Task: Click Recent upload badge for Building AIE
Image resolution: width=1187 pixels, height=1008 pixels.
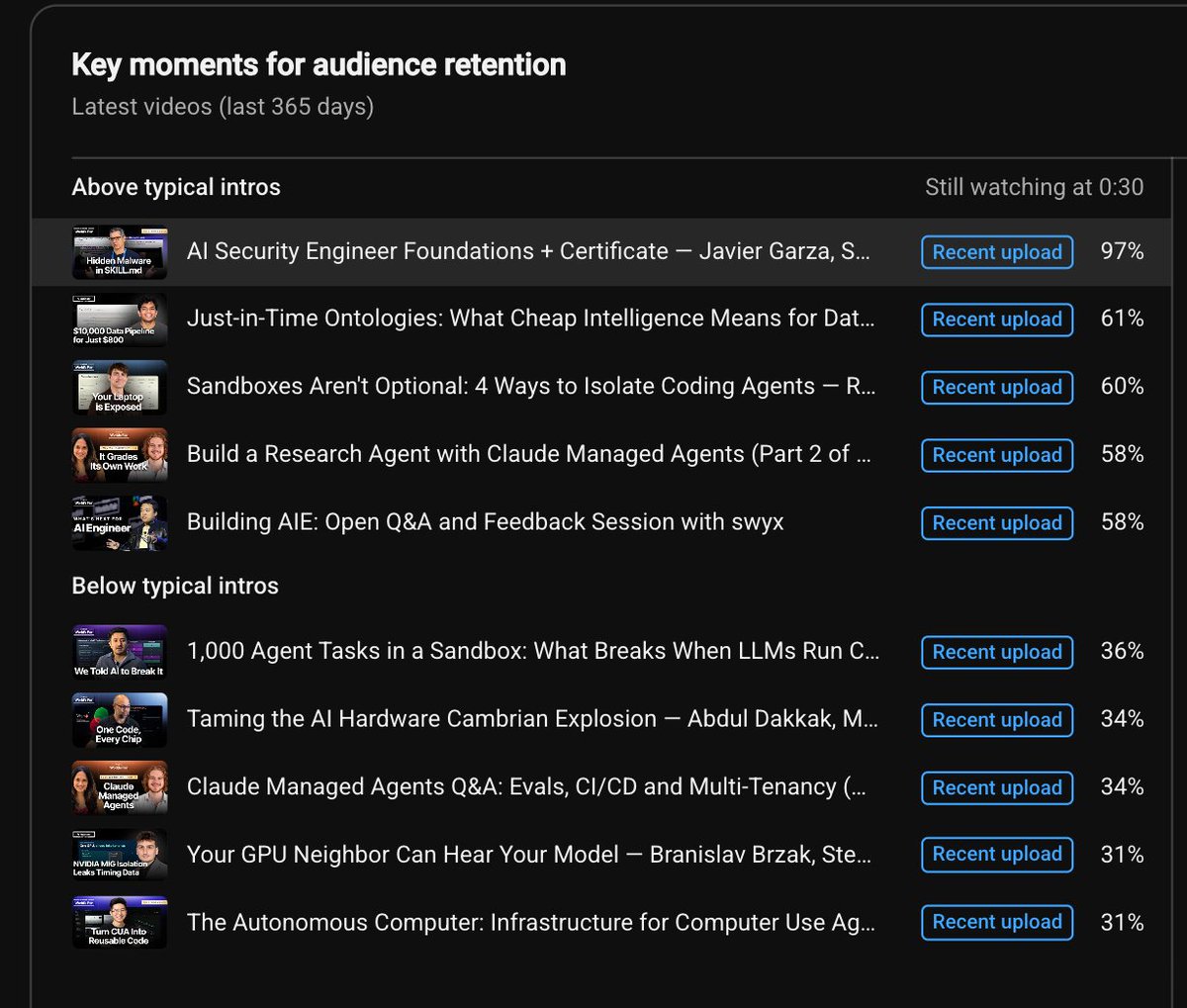Action: coord(997,522)
